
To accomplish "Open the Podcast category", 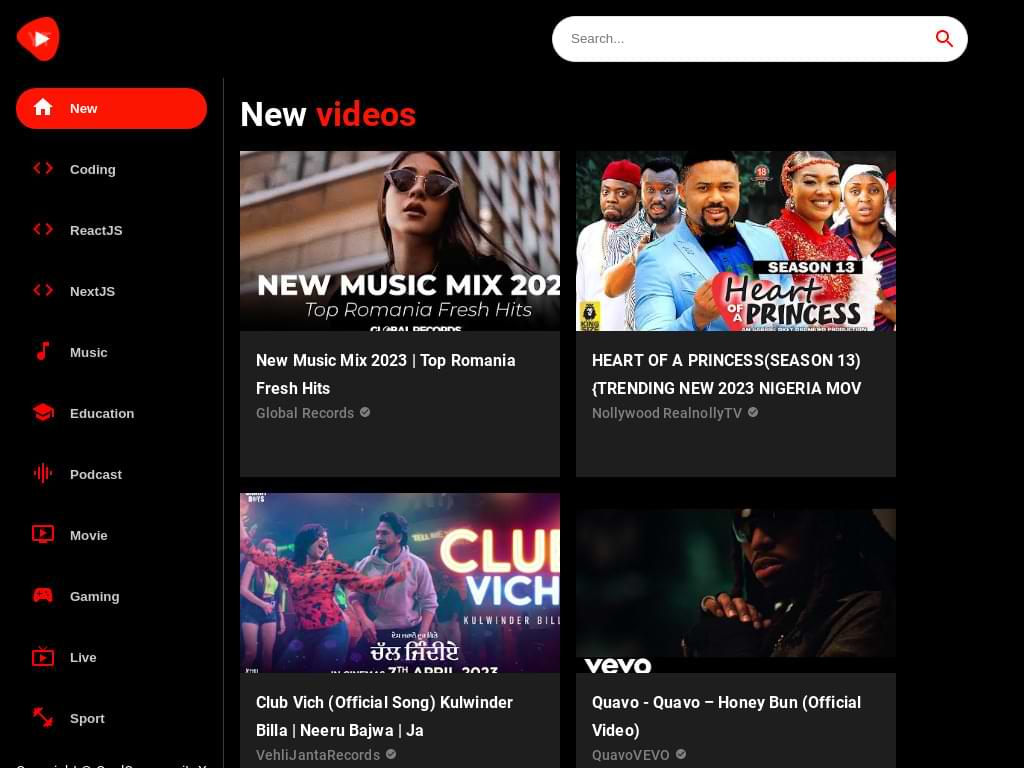I will click(112, 474).
